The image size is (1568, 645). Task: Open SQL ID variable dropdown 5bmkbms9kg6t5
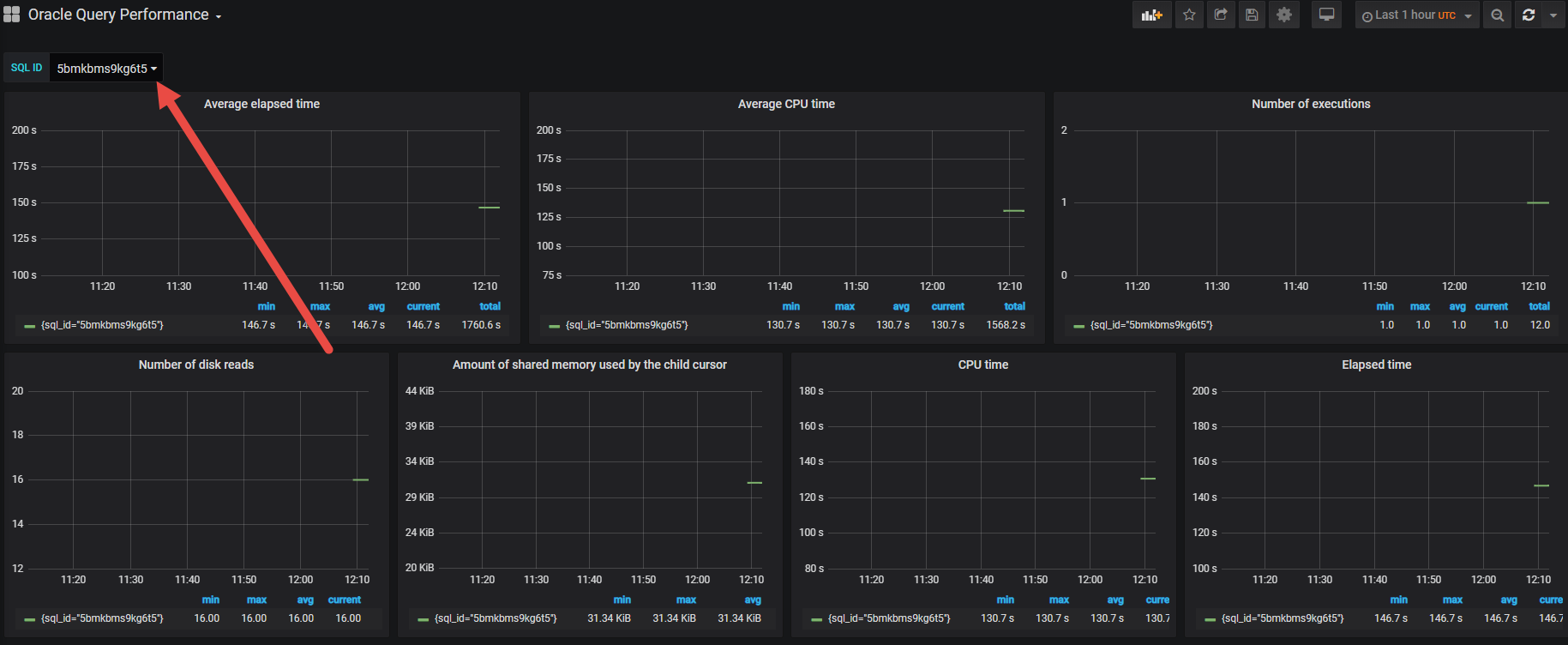(106, 68)
